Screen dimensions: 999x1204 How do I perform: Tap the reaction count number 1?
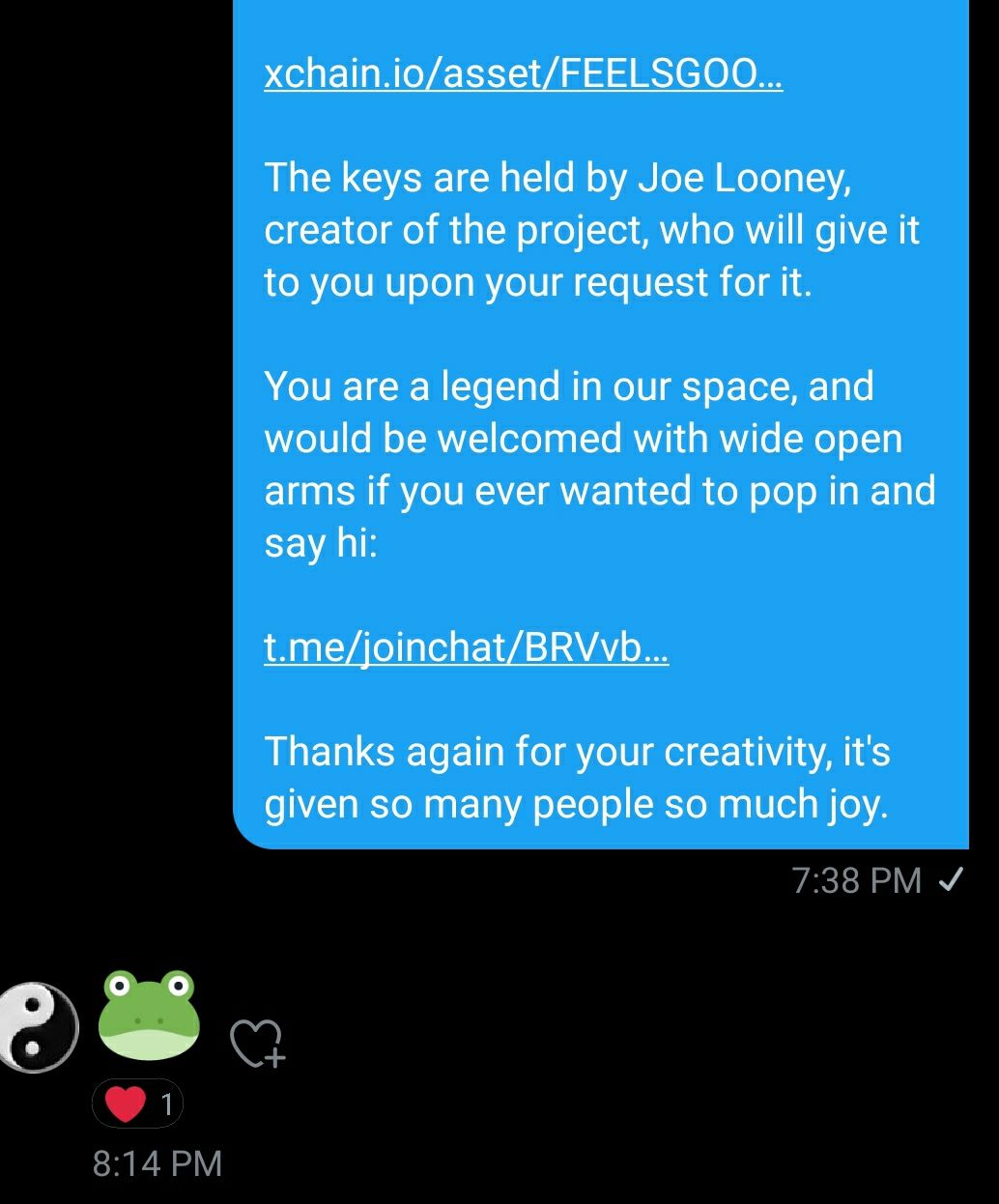coord(167,1104)
